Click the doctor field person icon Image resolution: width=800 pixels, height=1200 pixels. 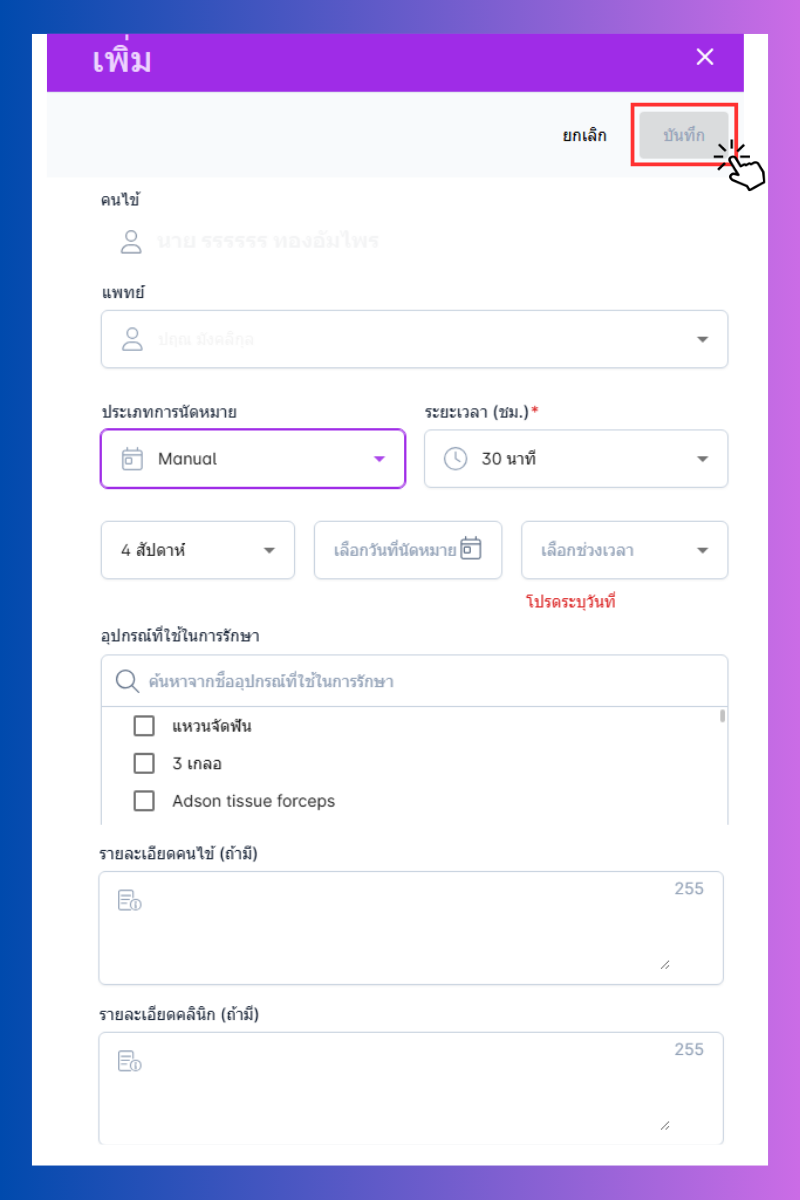pos(132,339)
